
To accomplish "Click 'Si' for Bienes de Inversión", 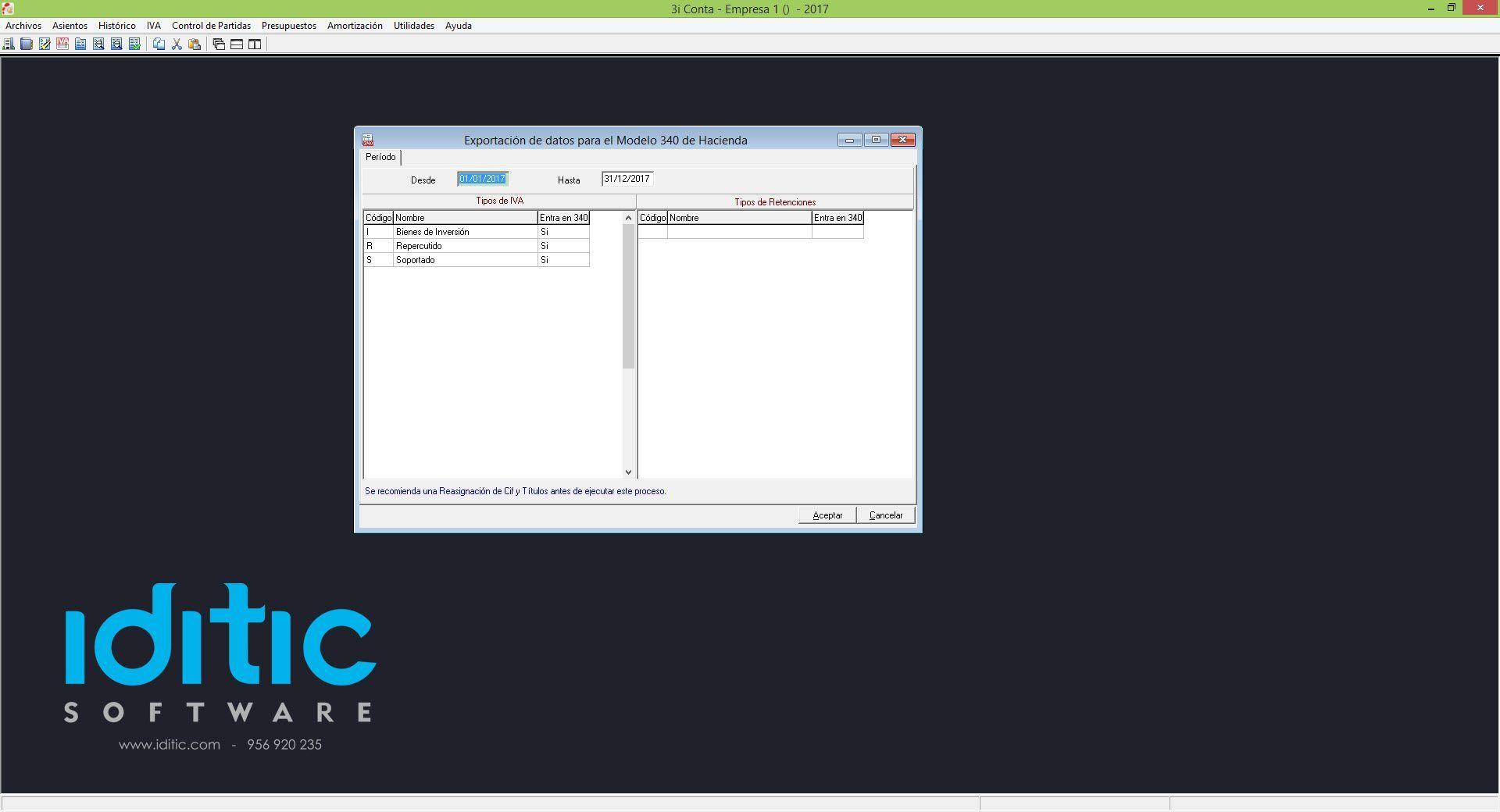I will [x=563, y=232].
